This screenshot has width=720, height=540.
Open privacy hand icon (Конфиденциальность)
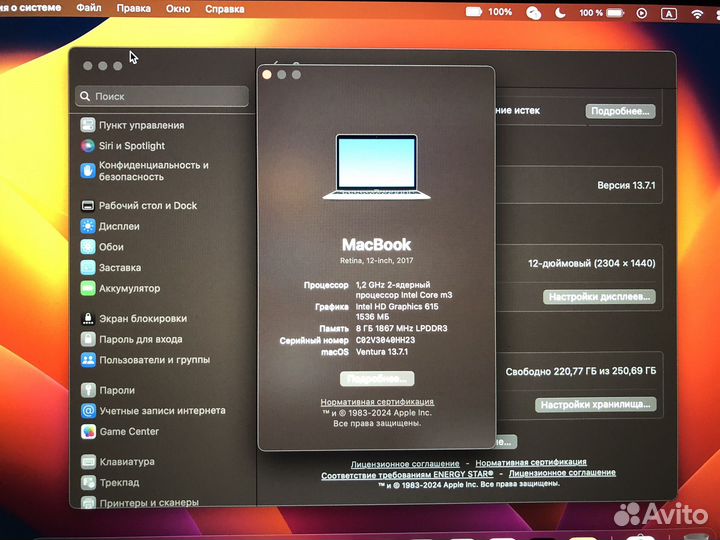88,171
